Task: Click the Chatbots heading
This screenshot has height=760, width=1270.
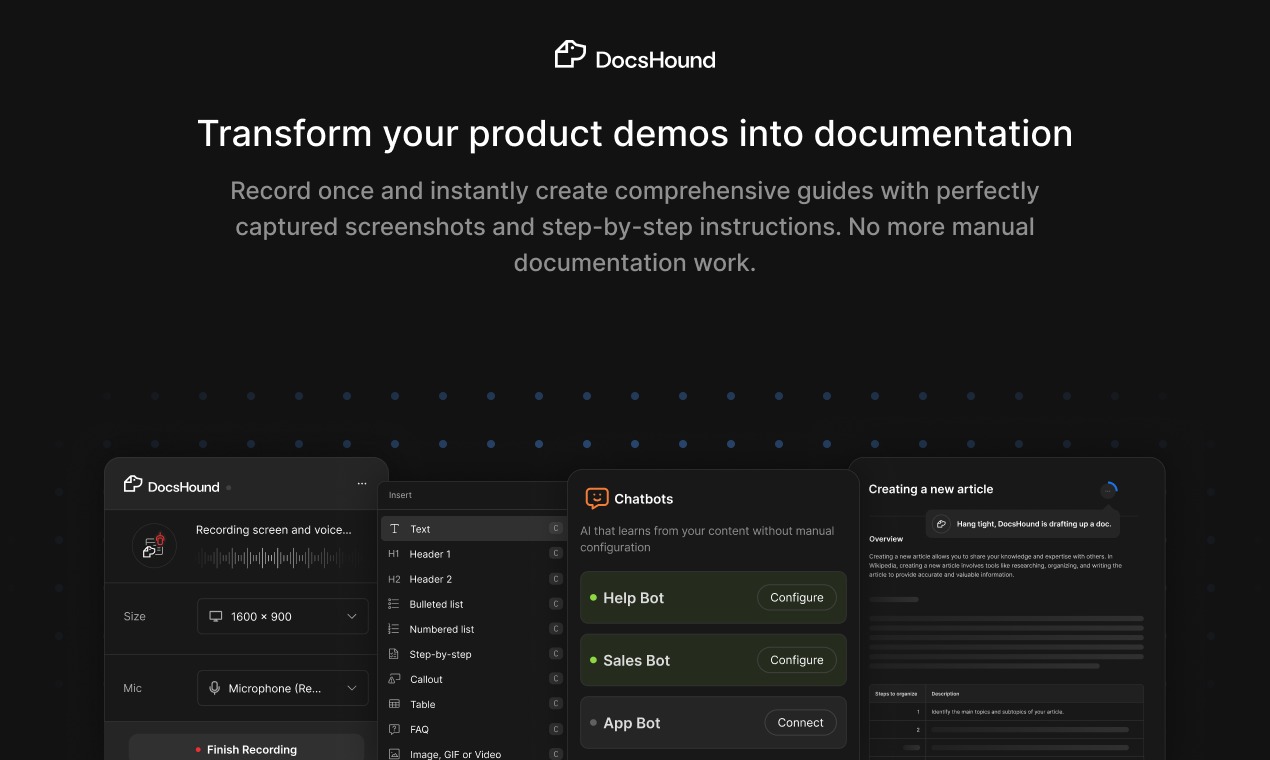Action: tap(644, 499)
